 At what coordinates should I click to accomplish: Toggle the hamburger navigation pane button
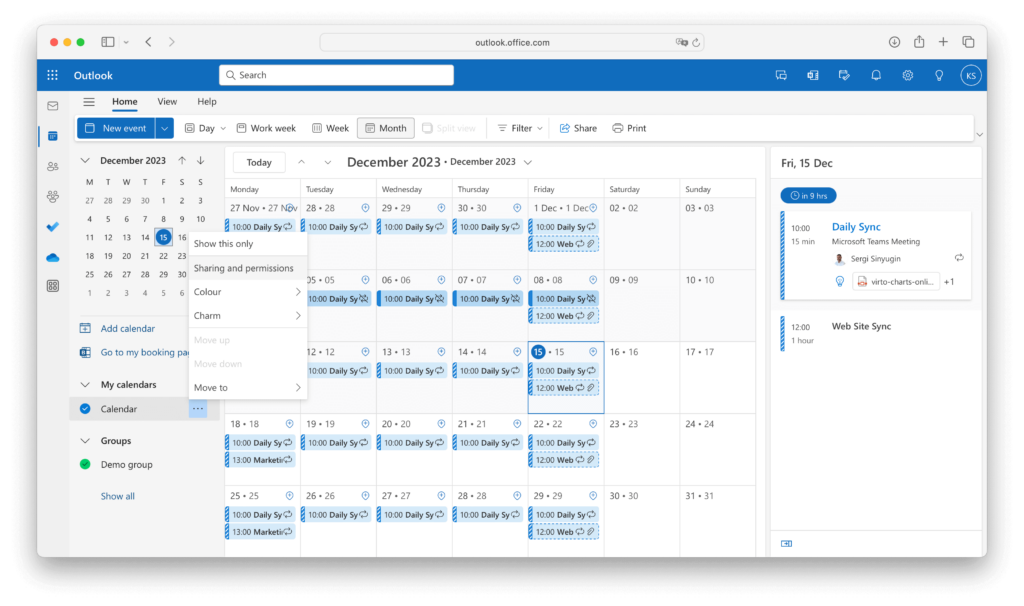coord(89,102)
